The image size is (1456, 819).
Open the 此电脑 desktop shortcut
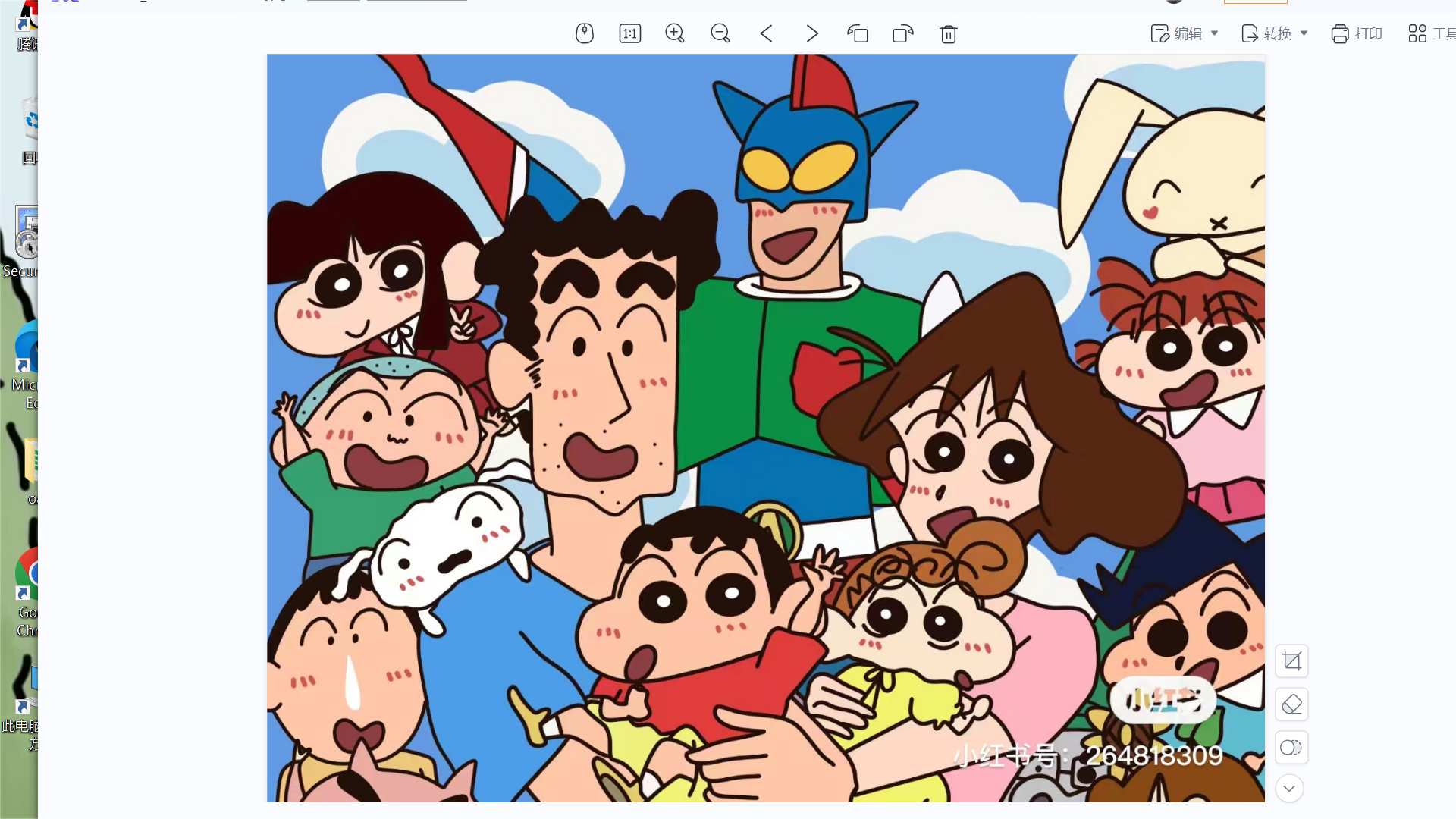[x=23, y=707]
